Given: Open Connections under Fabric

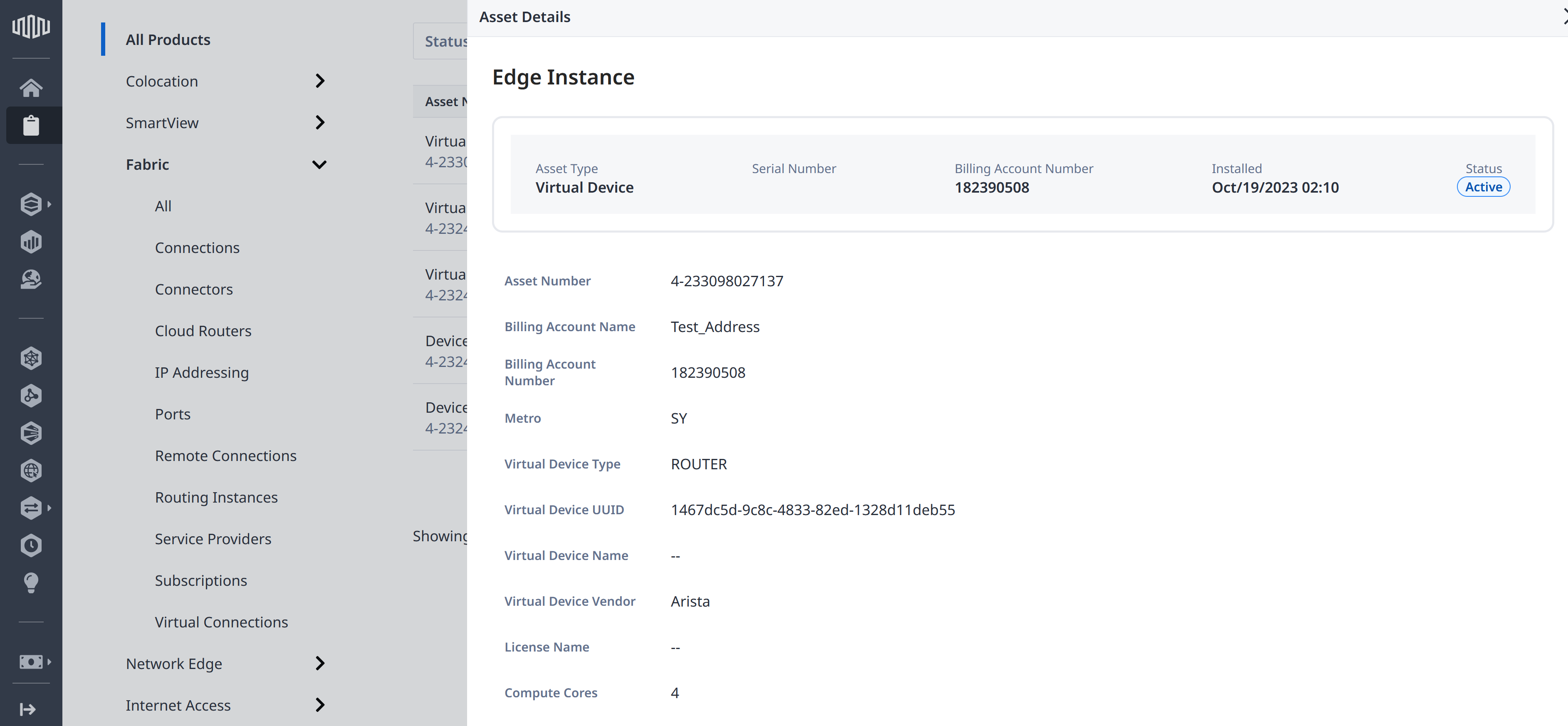Looking at the screenshot, I should (197, 248).
